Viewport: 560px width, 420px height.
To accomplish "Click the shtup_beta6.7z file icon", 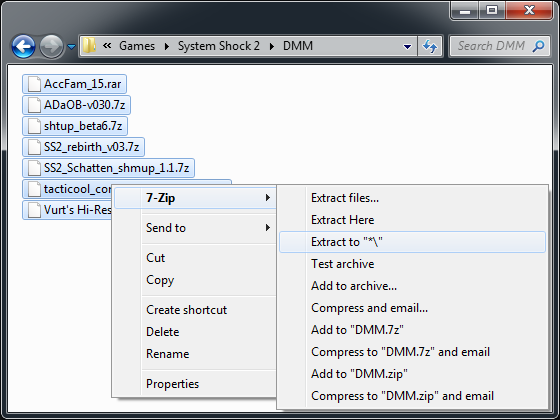I will point(34,126).
